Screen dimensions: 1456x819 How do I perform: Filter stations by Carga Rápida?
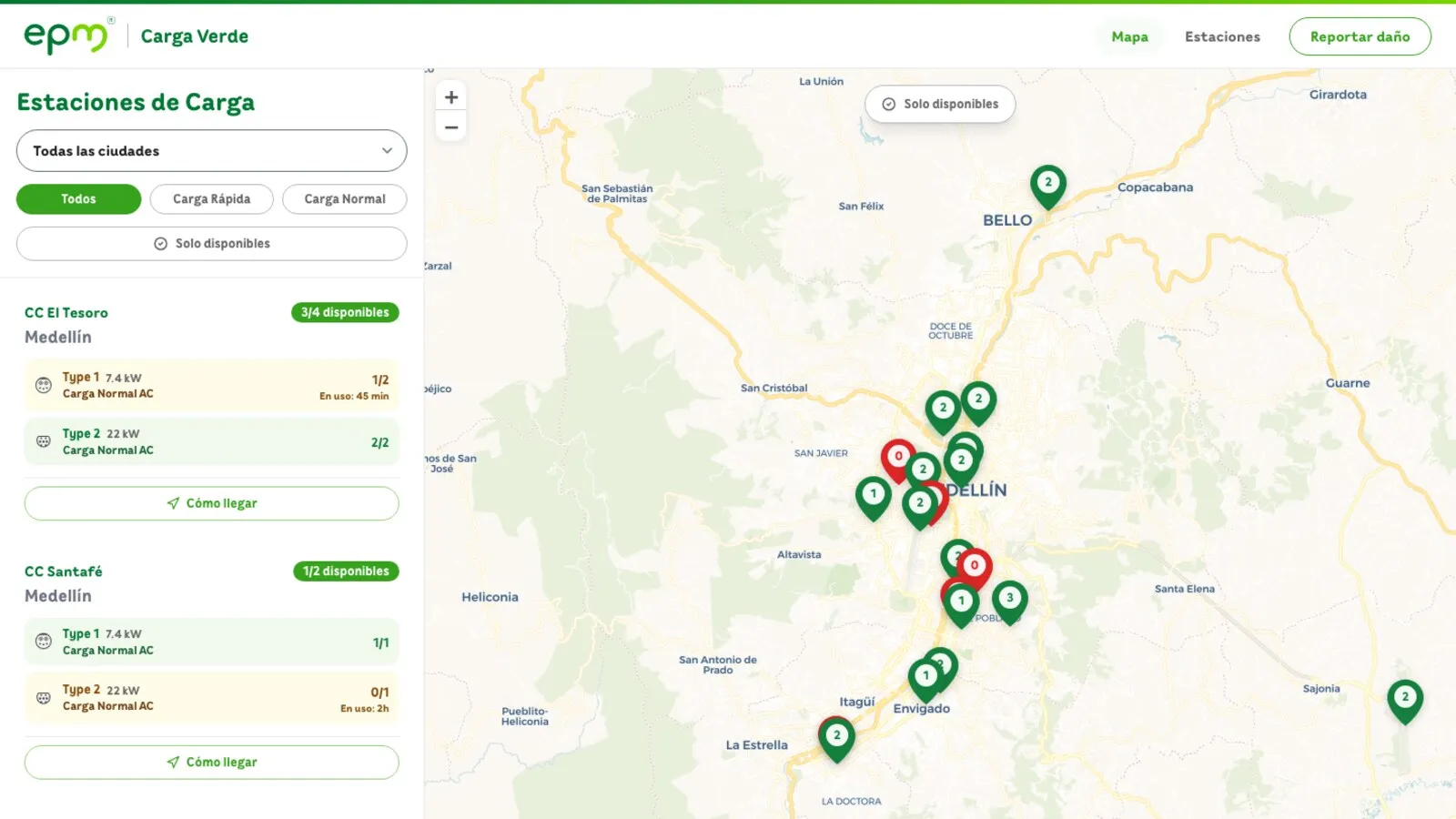(211, 199)
